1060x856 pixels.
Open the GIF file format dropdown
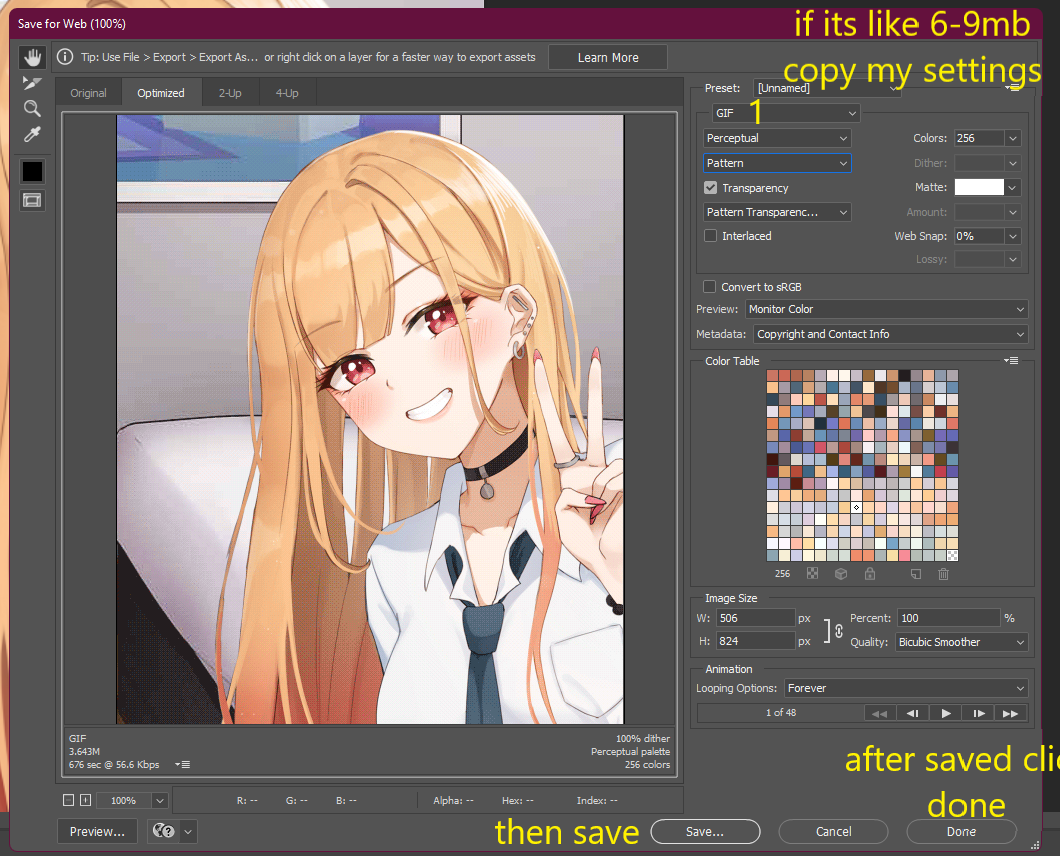[786, 113]
